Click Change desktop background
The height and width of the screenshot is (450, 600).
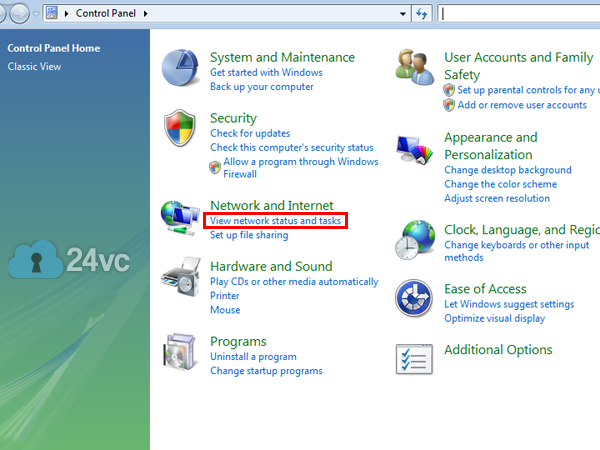pos(508,170)
